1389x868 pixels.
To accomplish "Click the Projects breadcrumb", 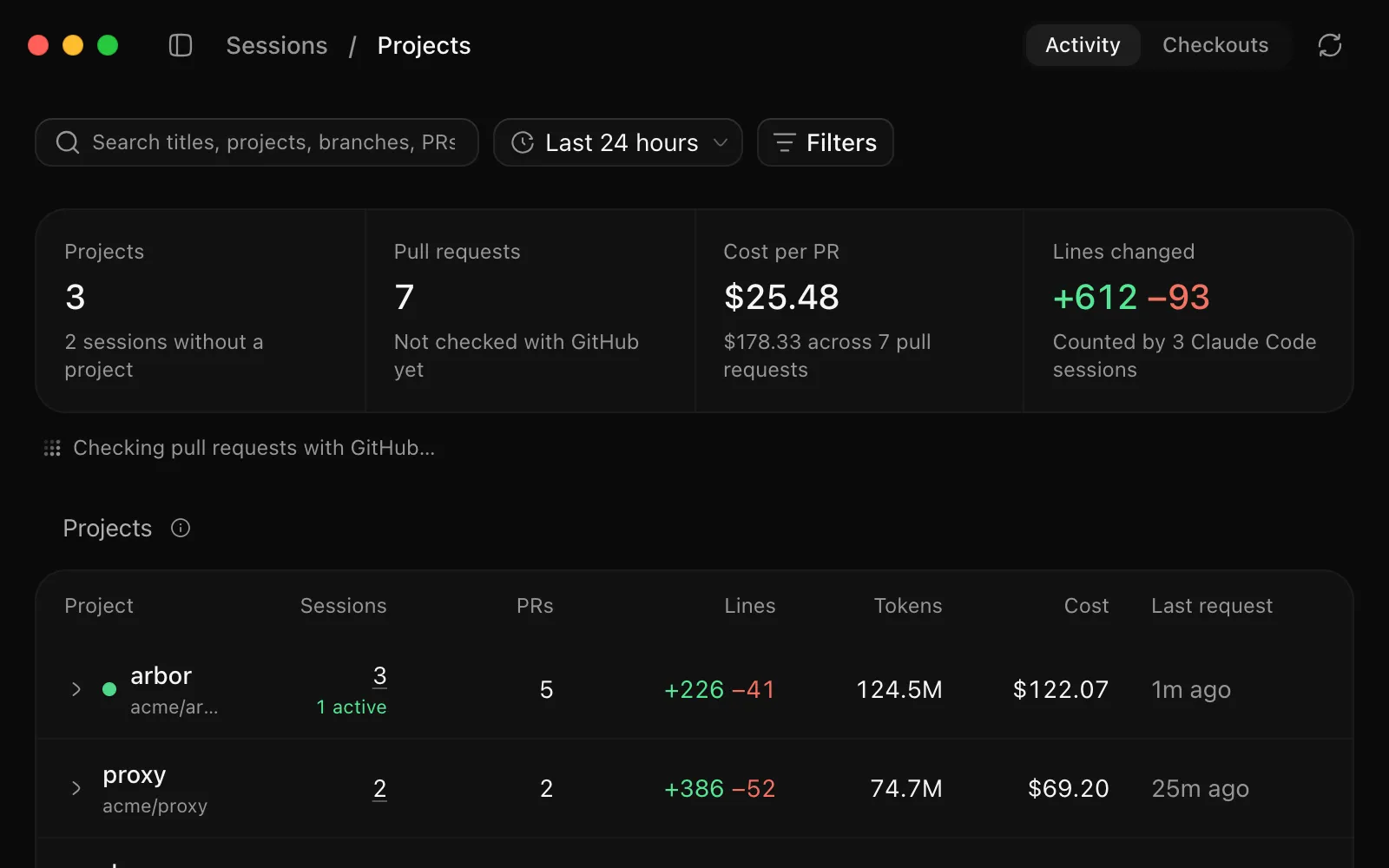I will 424,45.
